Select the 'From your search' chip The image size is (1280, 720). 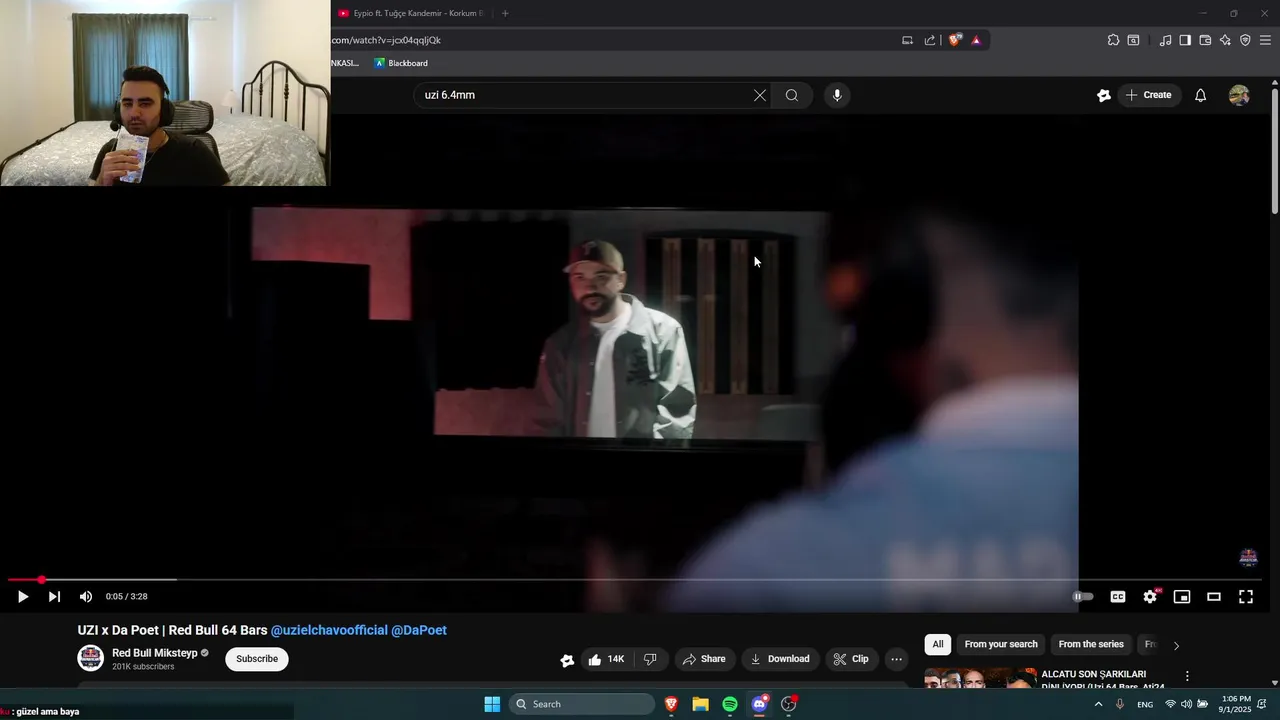pos(1001,644)
